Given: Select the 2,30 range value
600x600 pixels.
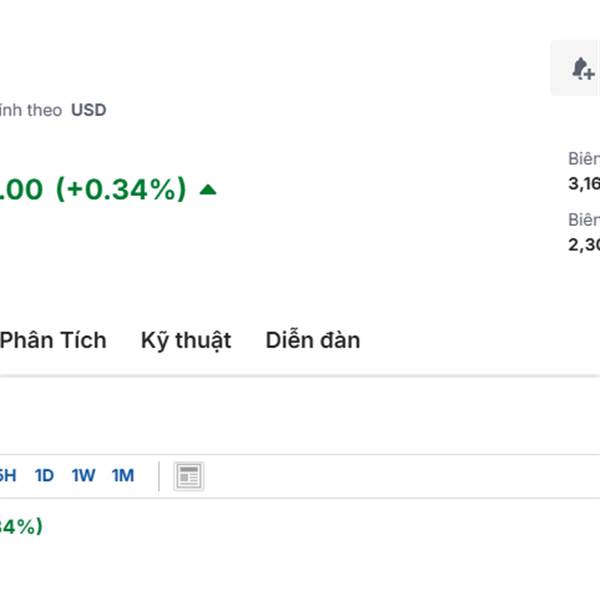Looking at the screenshot, I should pos(584,244).
